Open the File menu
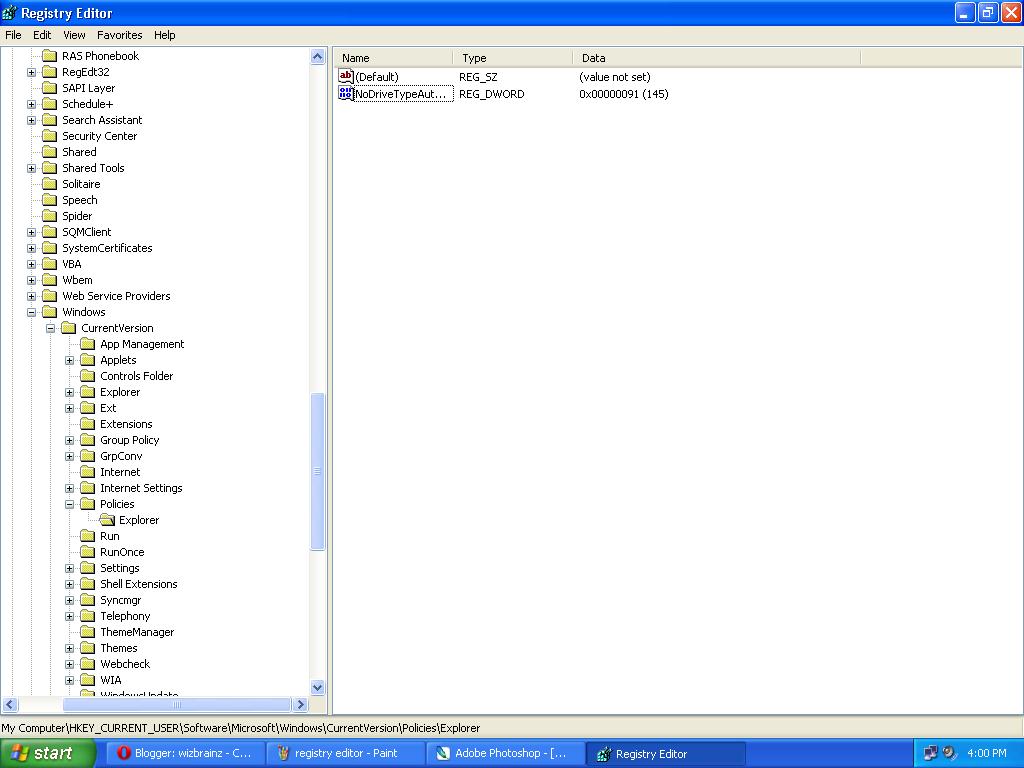Image resolution: width=1024 pixels, height=768 pixels. click(13, 35)
